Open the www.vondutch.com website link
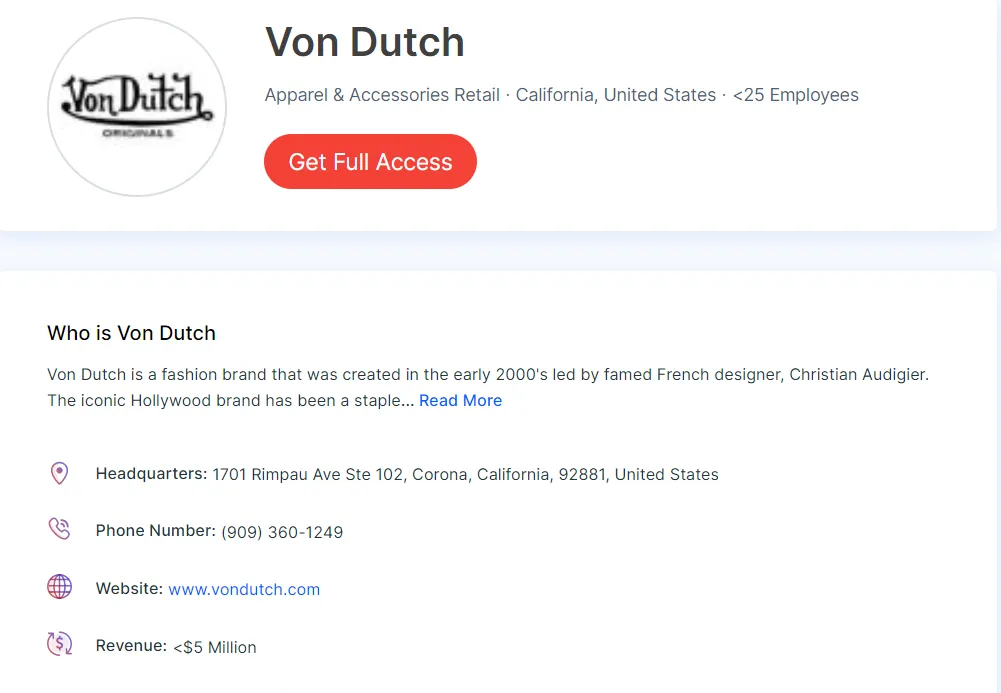Viewport: 1001px width, 693px height. [244, 589]
